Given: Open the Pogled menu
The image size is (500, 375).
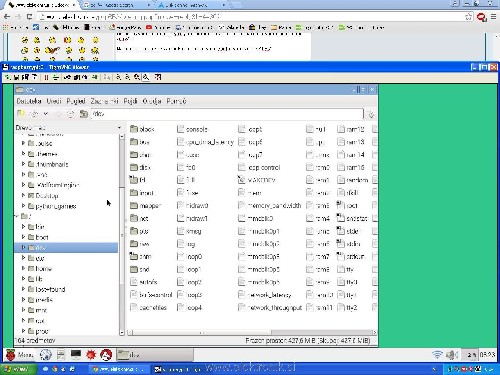Looking at the screenshot, I should tap(76, 101).
